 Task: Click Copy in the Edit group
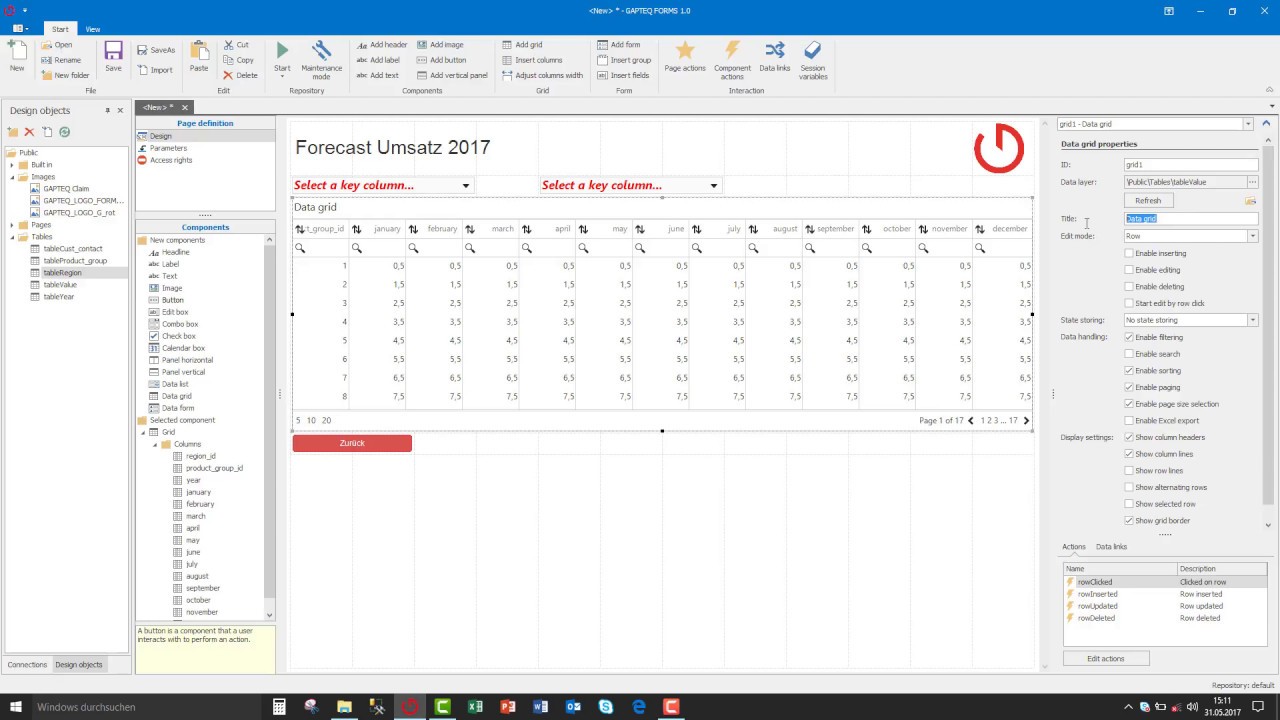[x=238, y=60]
